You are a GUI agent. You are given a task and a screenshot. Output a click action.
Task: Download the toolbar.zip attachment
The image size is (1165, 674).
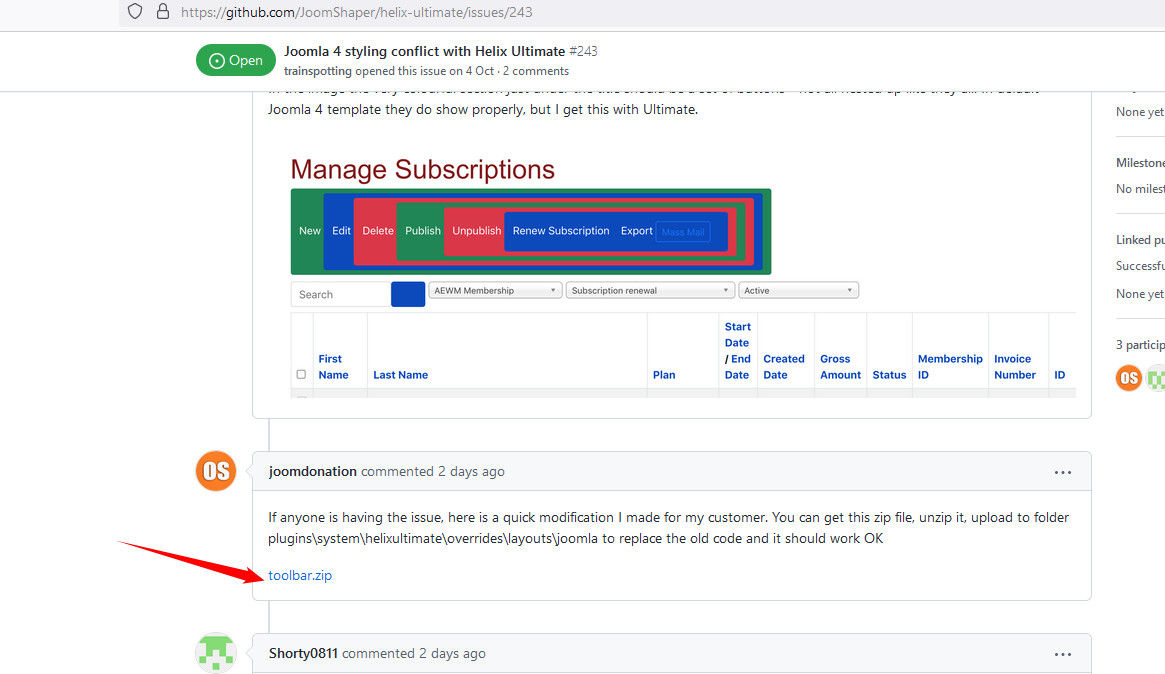pyautogui.click(x=300, y=575)
